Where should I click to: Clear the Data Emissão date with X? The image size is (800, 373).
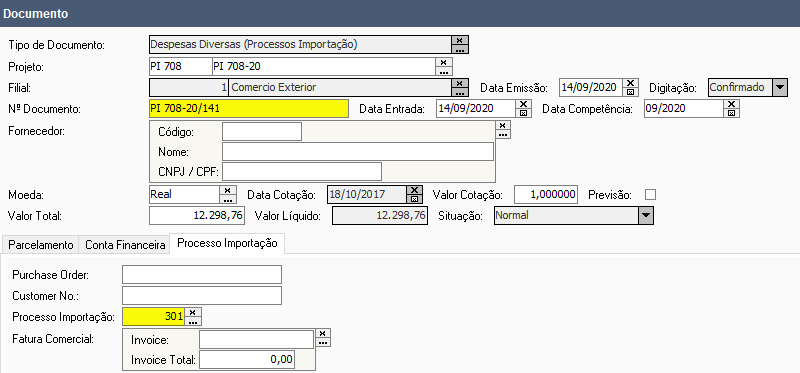[x=631, y=83]
